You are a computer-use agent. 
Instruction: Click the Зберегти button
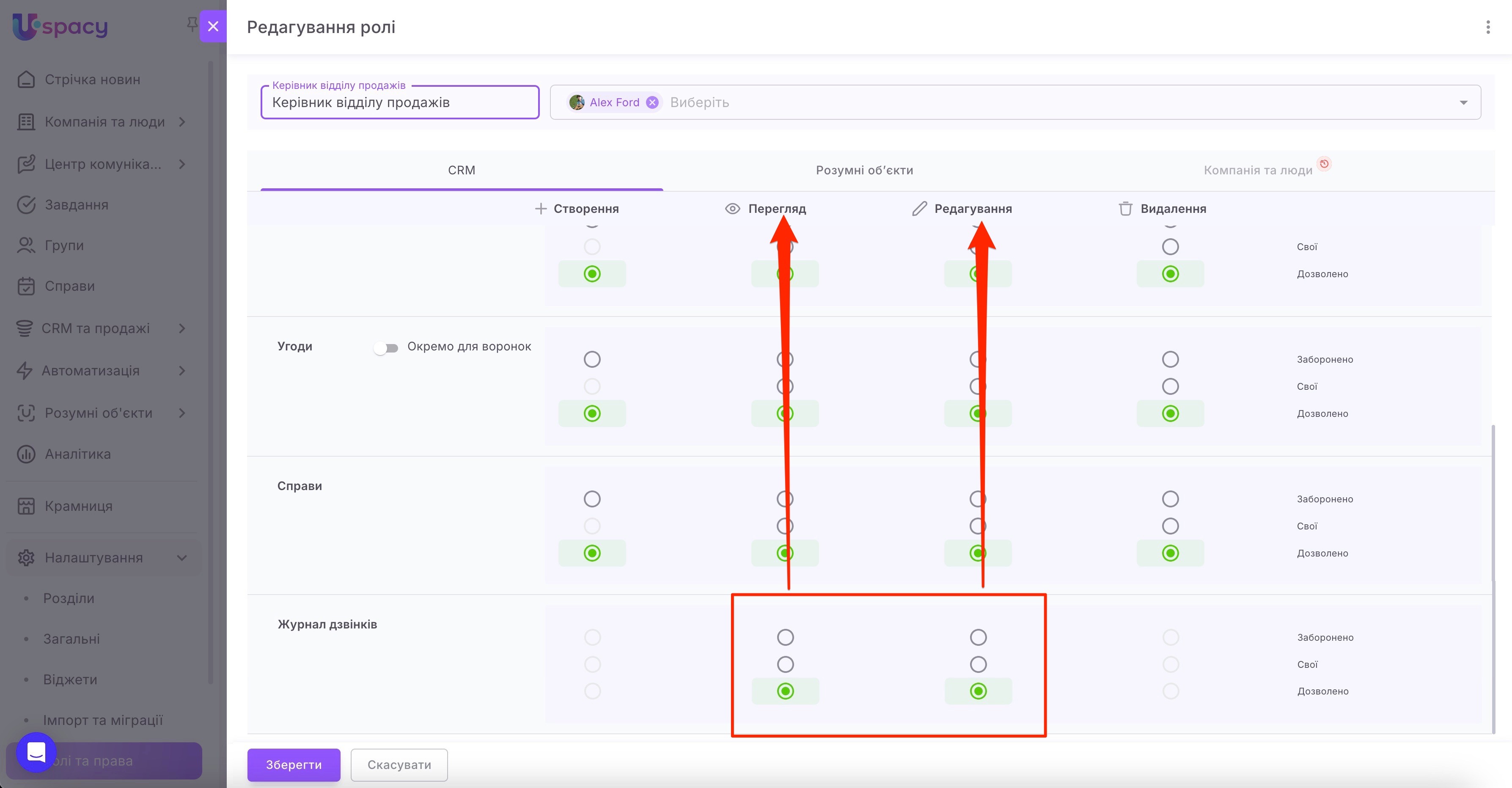click(x=294, y=765)
